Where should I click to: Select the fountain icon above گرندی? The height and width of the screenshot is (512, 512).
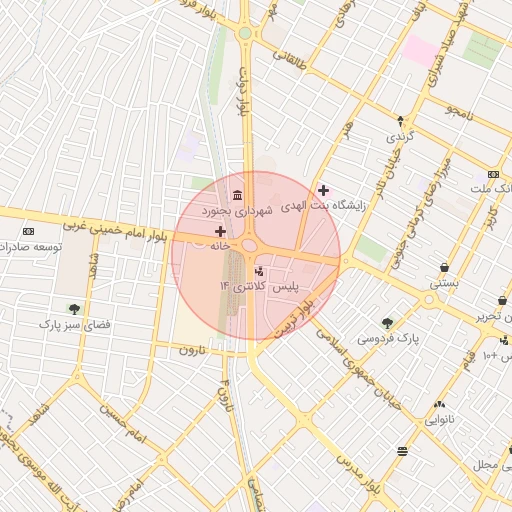click(401, 121)
